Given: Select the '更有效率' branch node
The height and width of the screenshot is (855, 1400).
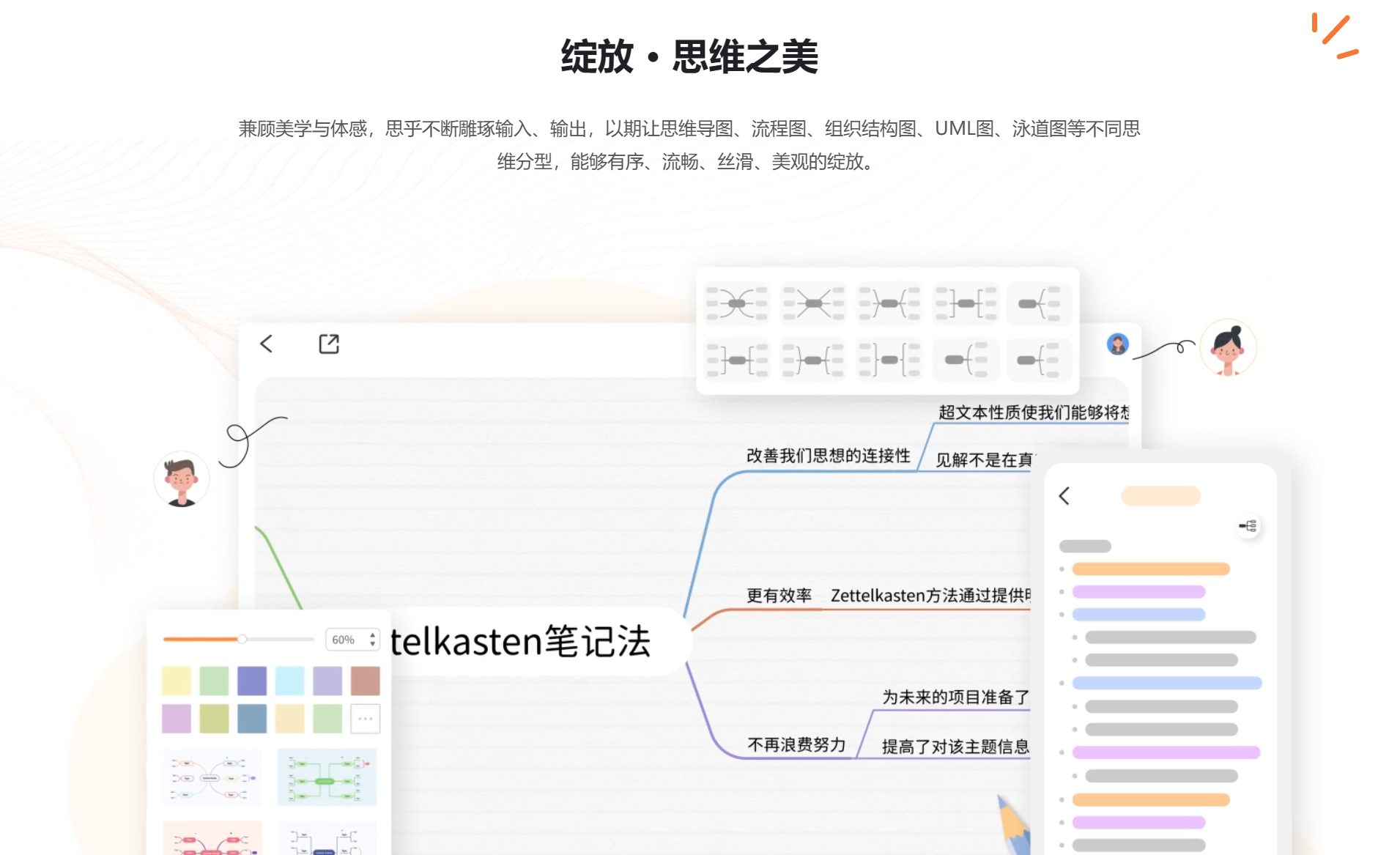Looking at the screenshot, I should (x=779, y=596).
